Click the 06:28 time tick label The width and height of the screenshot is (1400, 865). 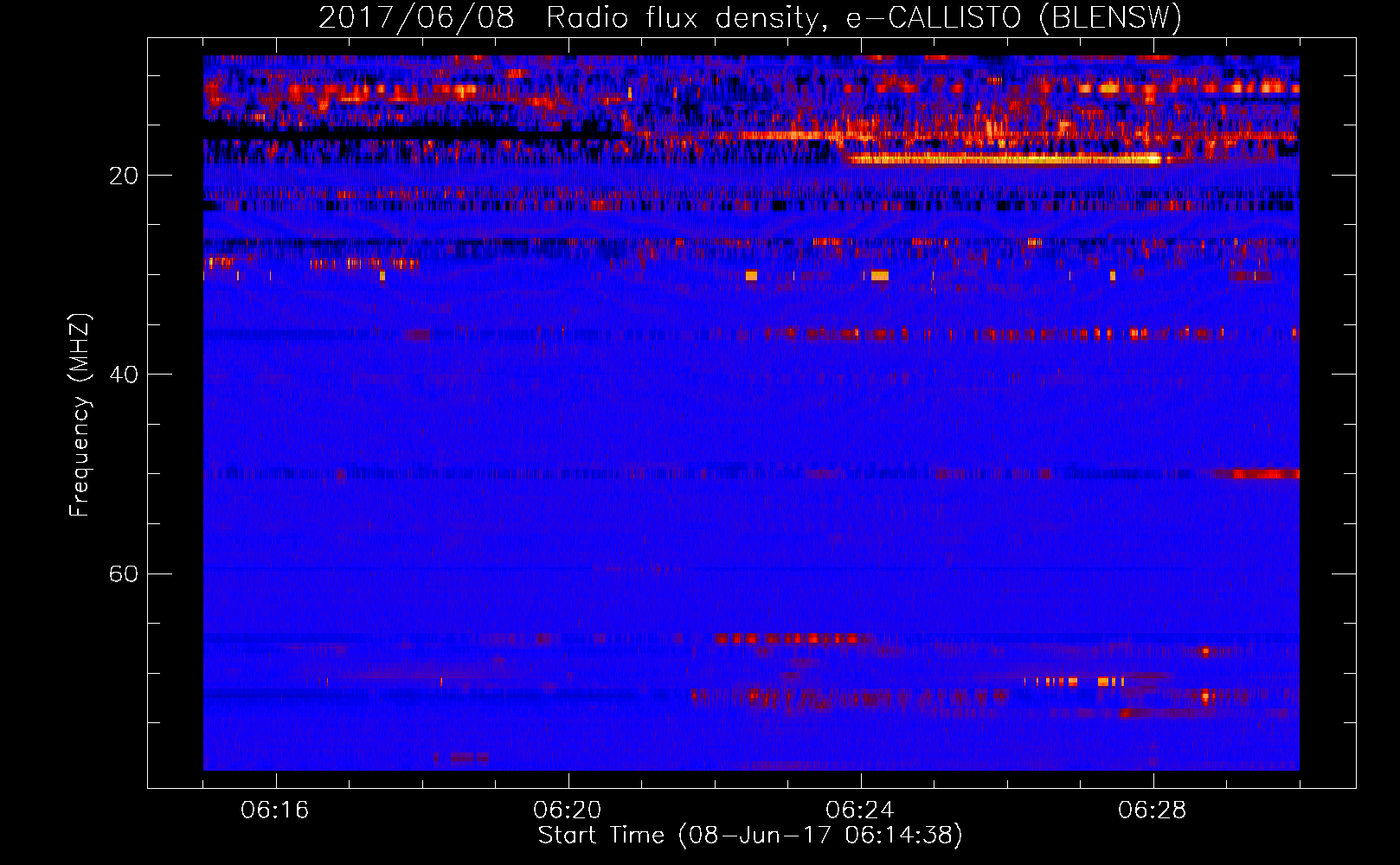click(1153, 811)
